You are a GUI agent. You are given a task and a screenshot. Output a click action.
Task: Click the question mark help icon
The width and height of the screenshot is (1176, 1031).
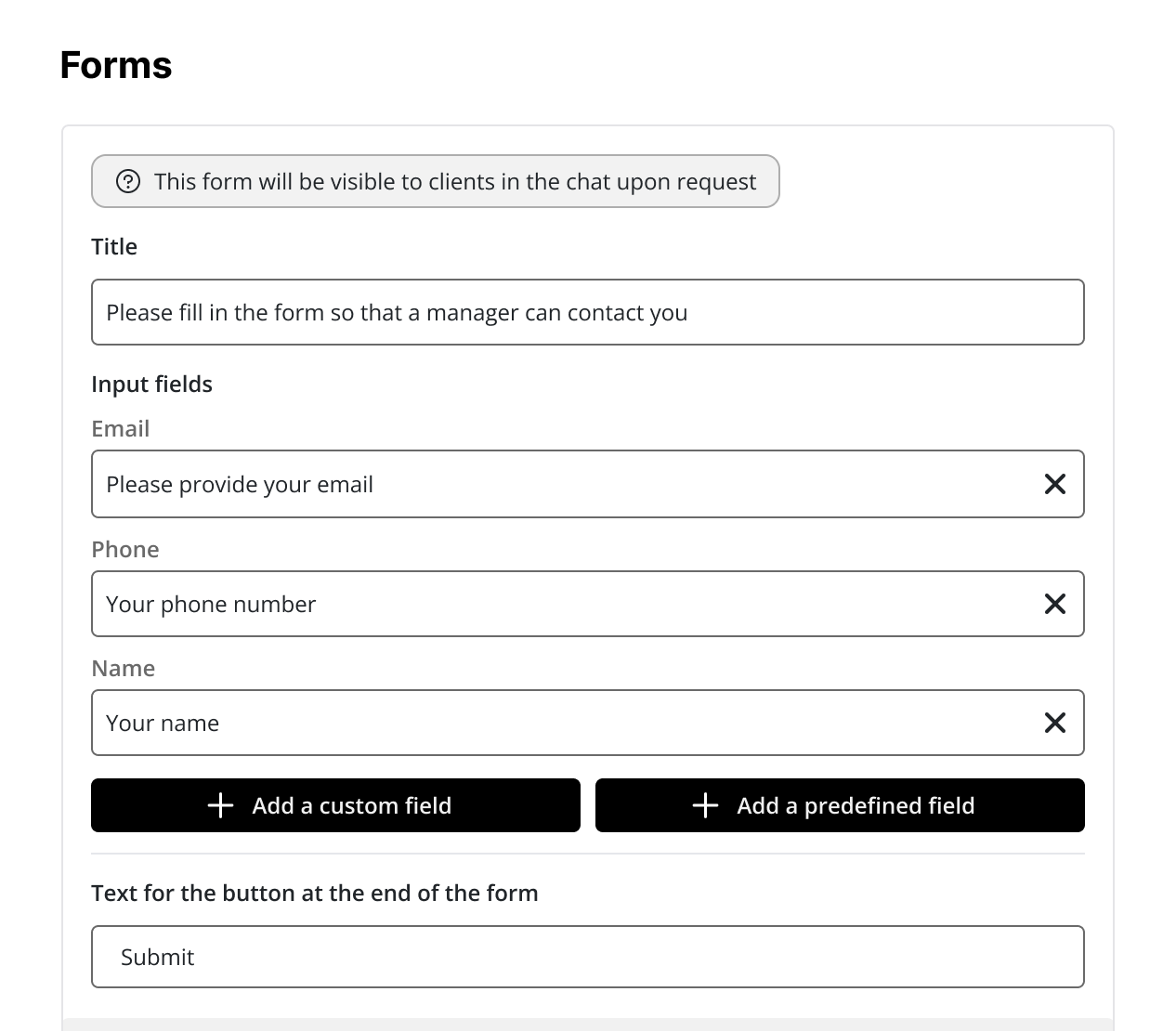pos(128,181)
